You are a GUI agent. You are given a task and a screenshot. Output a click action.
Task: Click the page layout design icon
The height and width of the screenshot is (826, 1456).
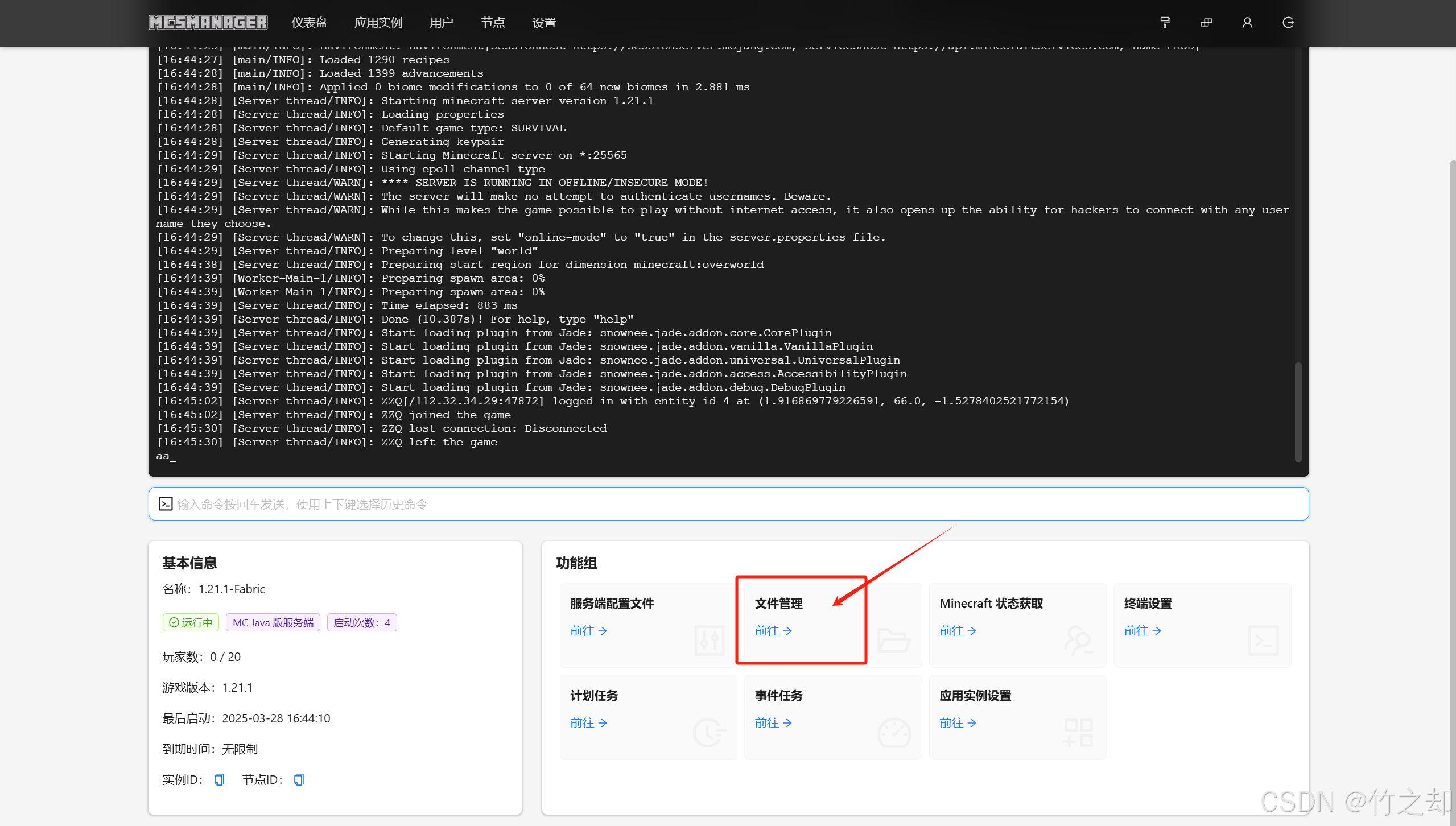pyautogui.click(x=1206, y=23)
